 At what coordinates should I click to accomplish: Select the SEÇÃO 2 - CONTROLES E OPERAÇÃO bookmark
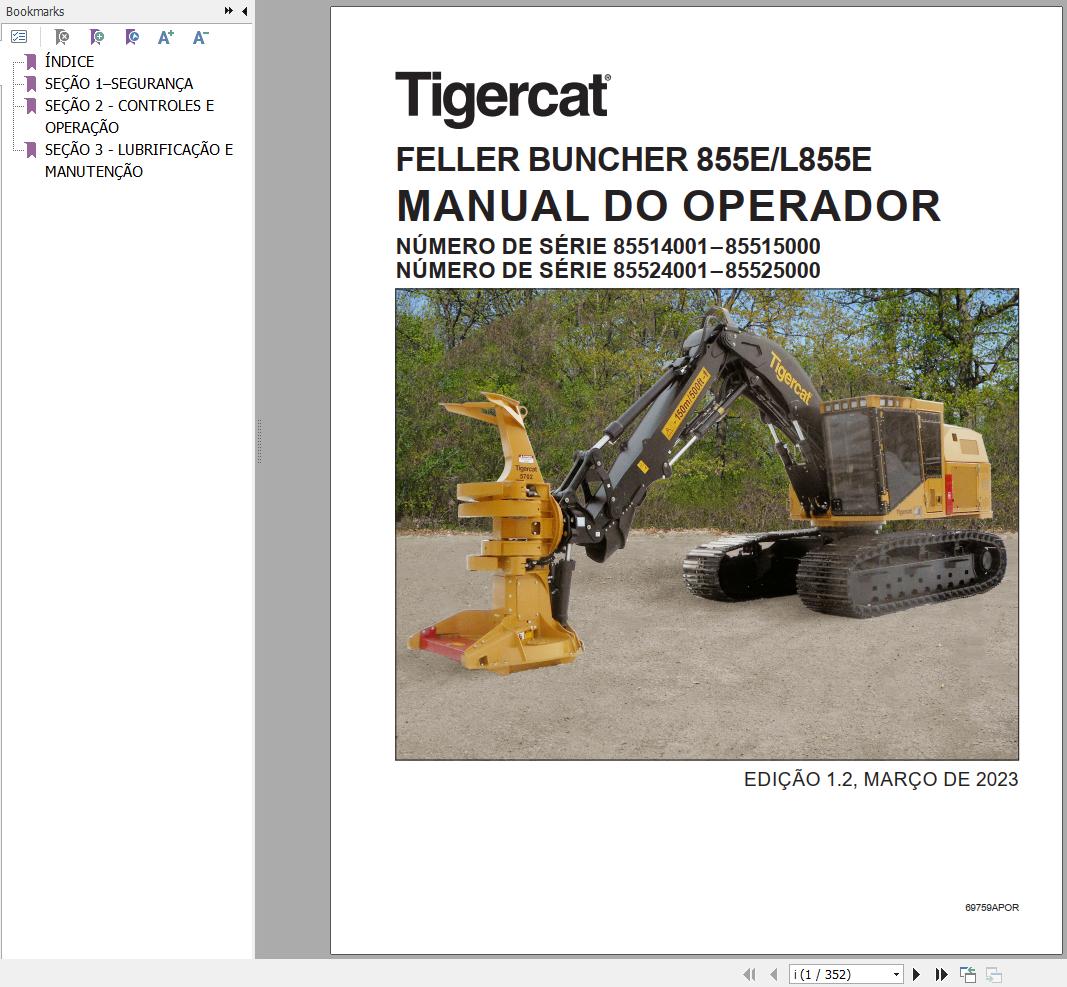(128, 105)
